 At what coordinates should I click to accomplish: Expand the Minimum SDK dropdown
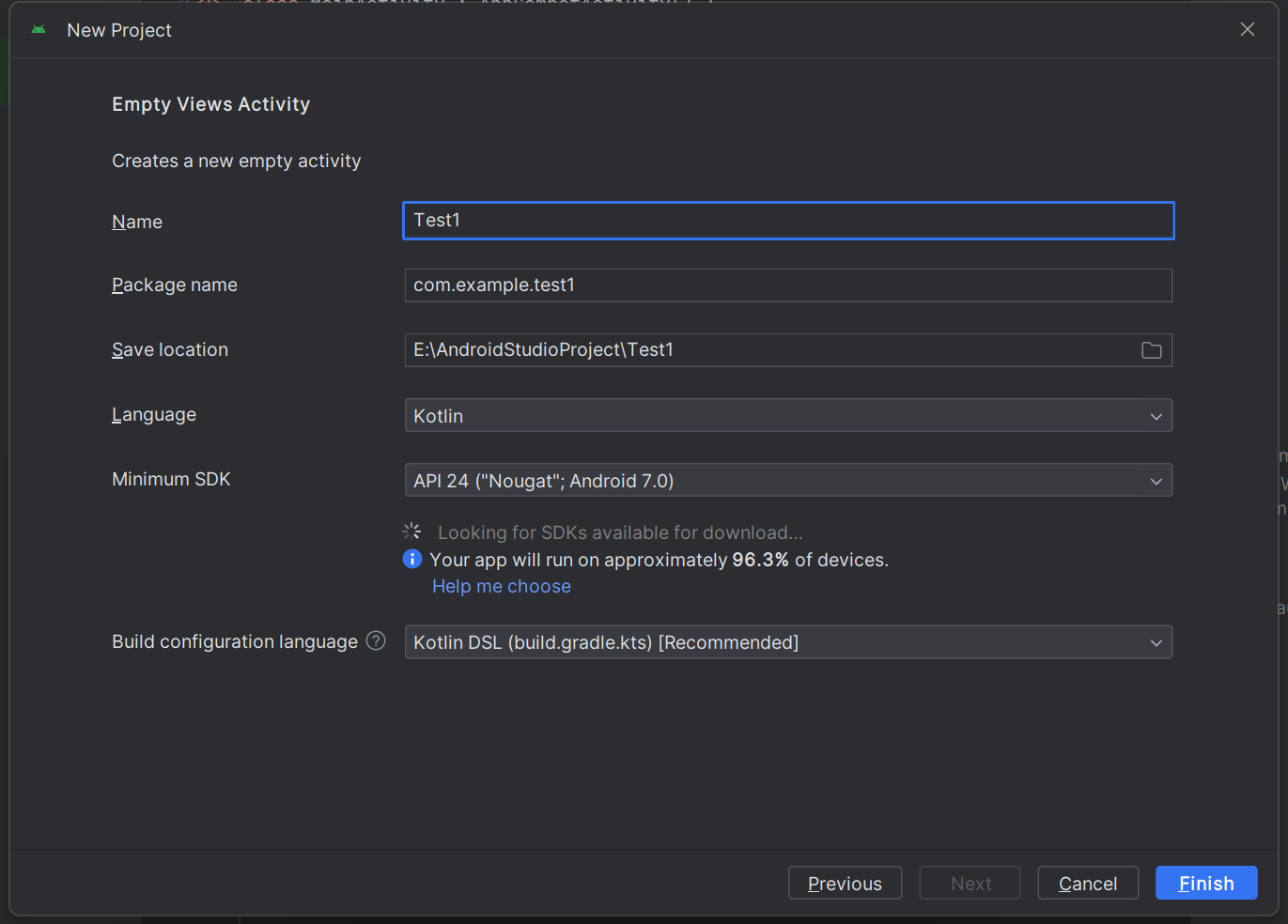click(787, 481)
